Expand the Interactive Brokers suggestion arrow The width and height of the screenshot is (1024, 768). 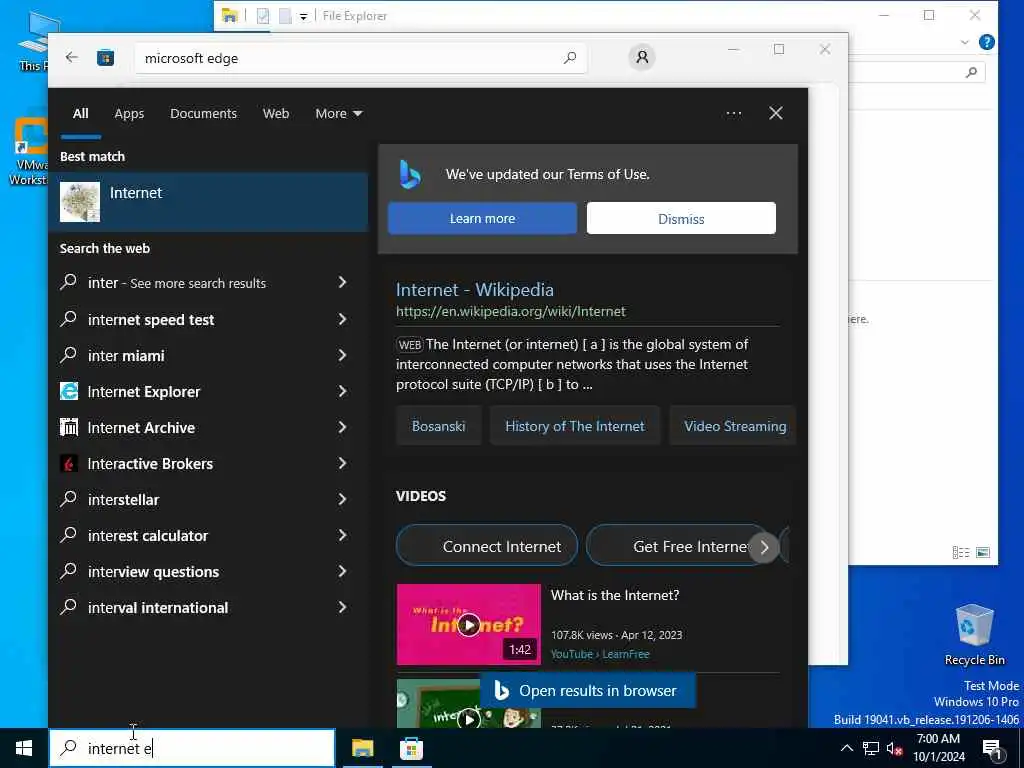coord(342,463)
